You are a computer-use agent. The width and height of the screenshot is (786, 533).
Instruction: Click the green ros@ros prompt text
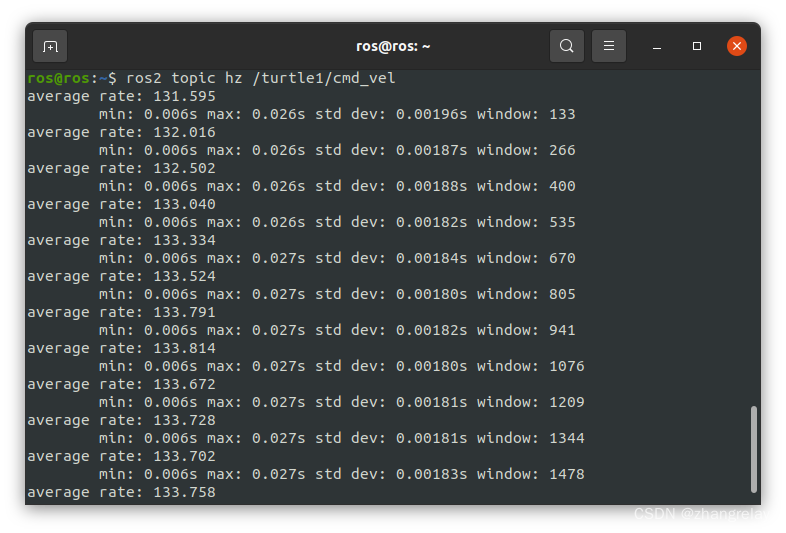(59, 78)
